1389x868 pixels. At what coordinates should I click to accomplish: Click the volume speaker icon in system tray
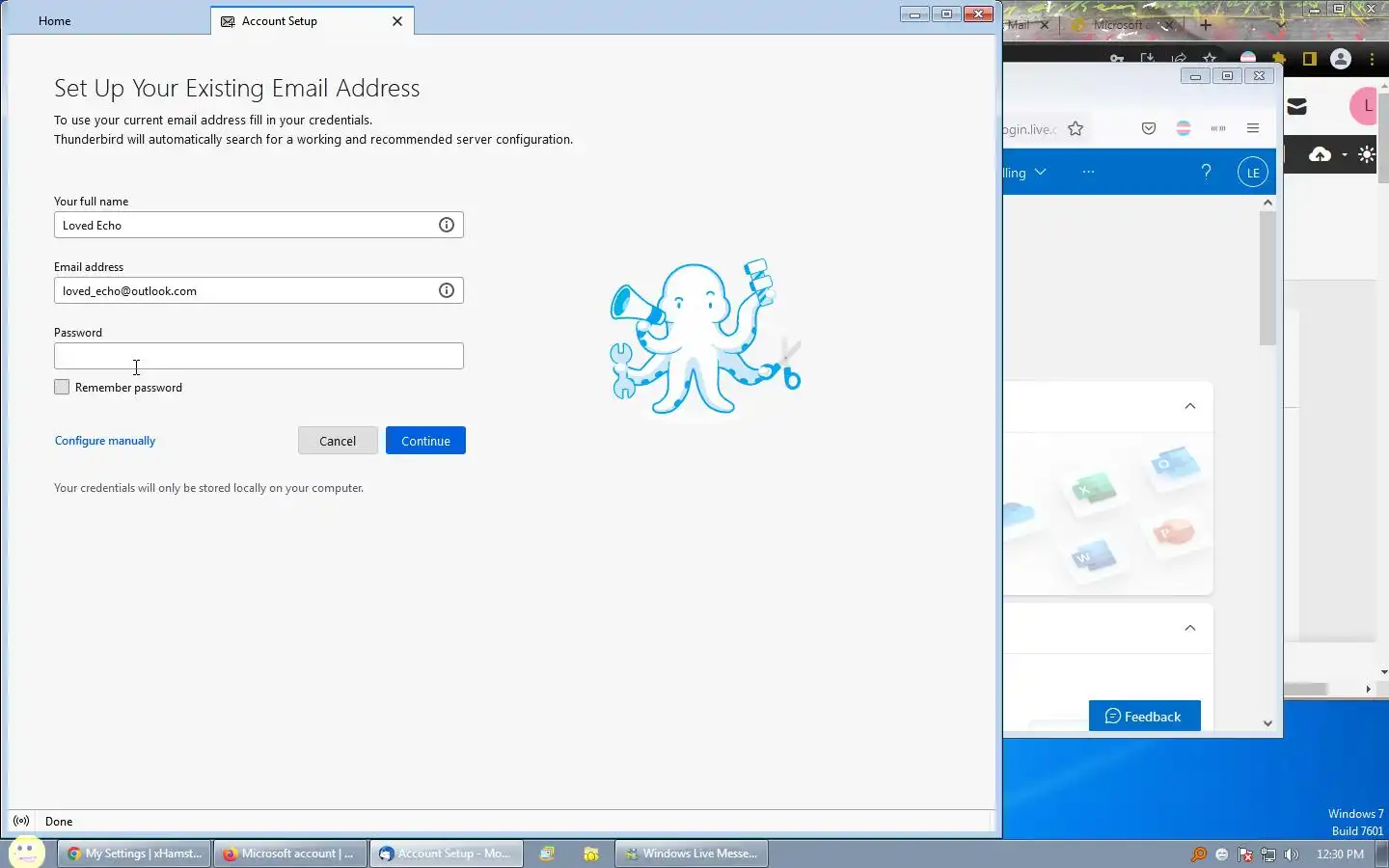coord(1292,854)
